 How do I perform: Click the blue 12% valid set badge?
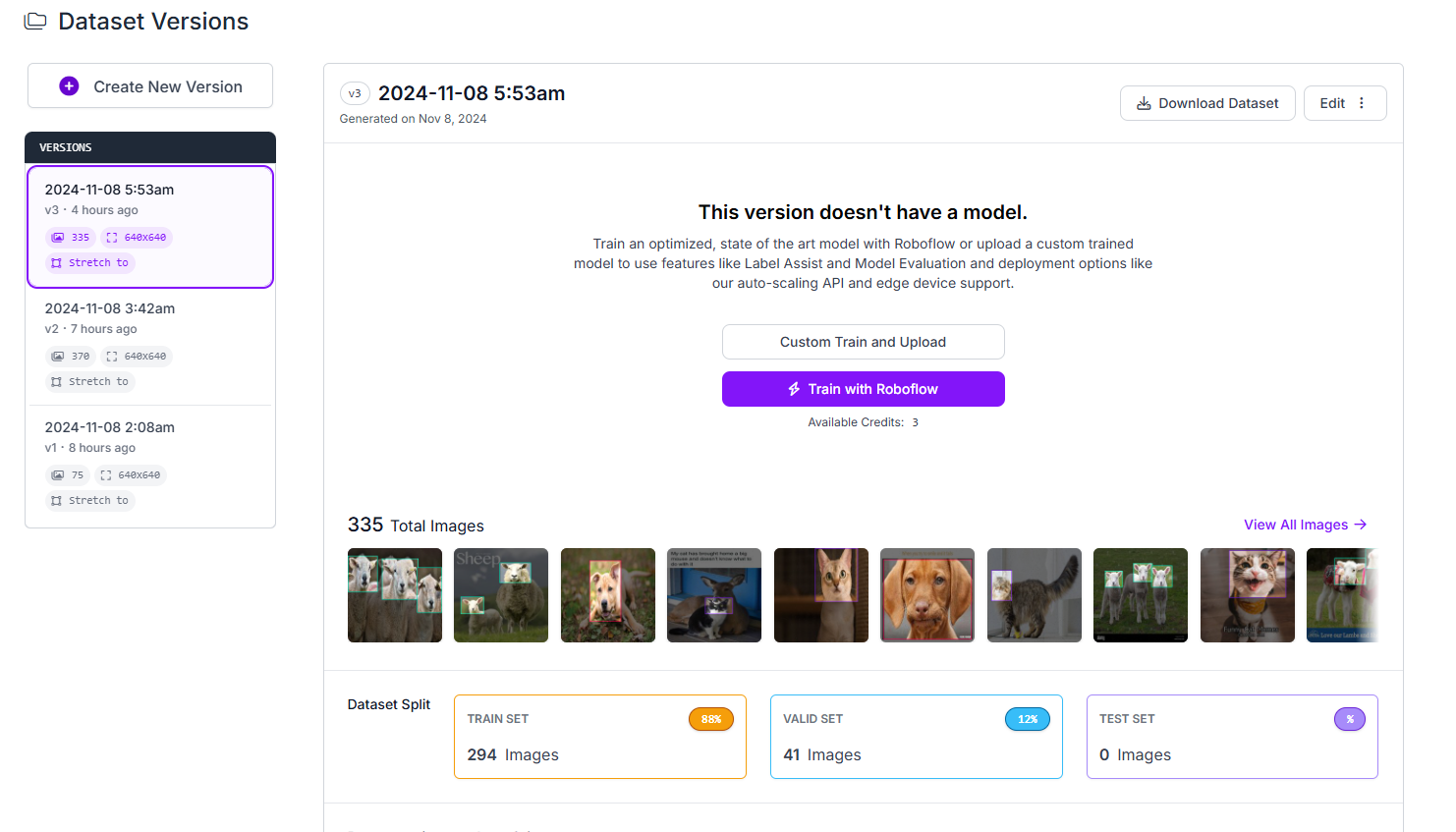[x=1028, y=719]
